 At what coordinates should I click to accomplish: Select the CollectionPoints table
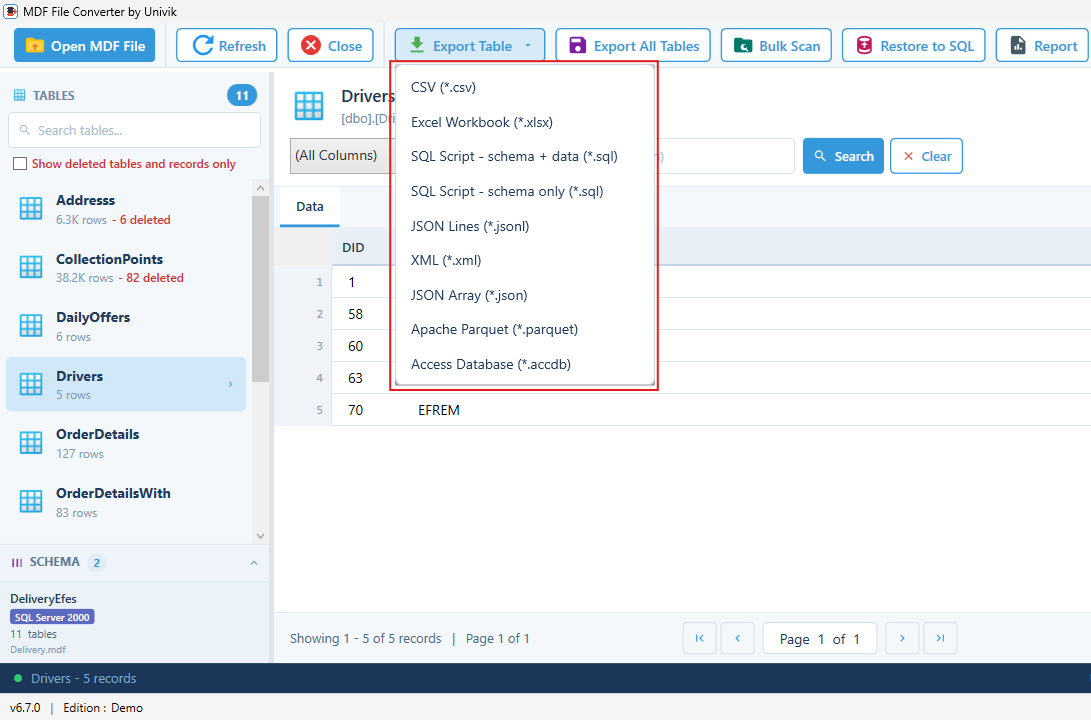click(126, 267)
